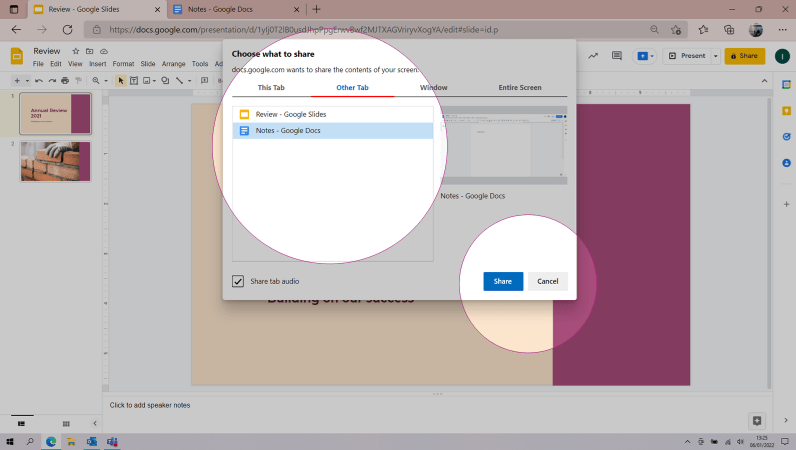Click the Print icon
The height and width of the screenshot is (450, 796).
pos(65,80)
